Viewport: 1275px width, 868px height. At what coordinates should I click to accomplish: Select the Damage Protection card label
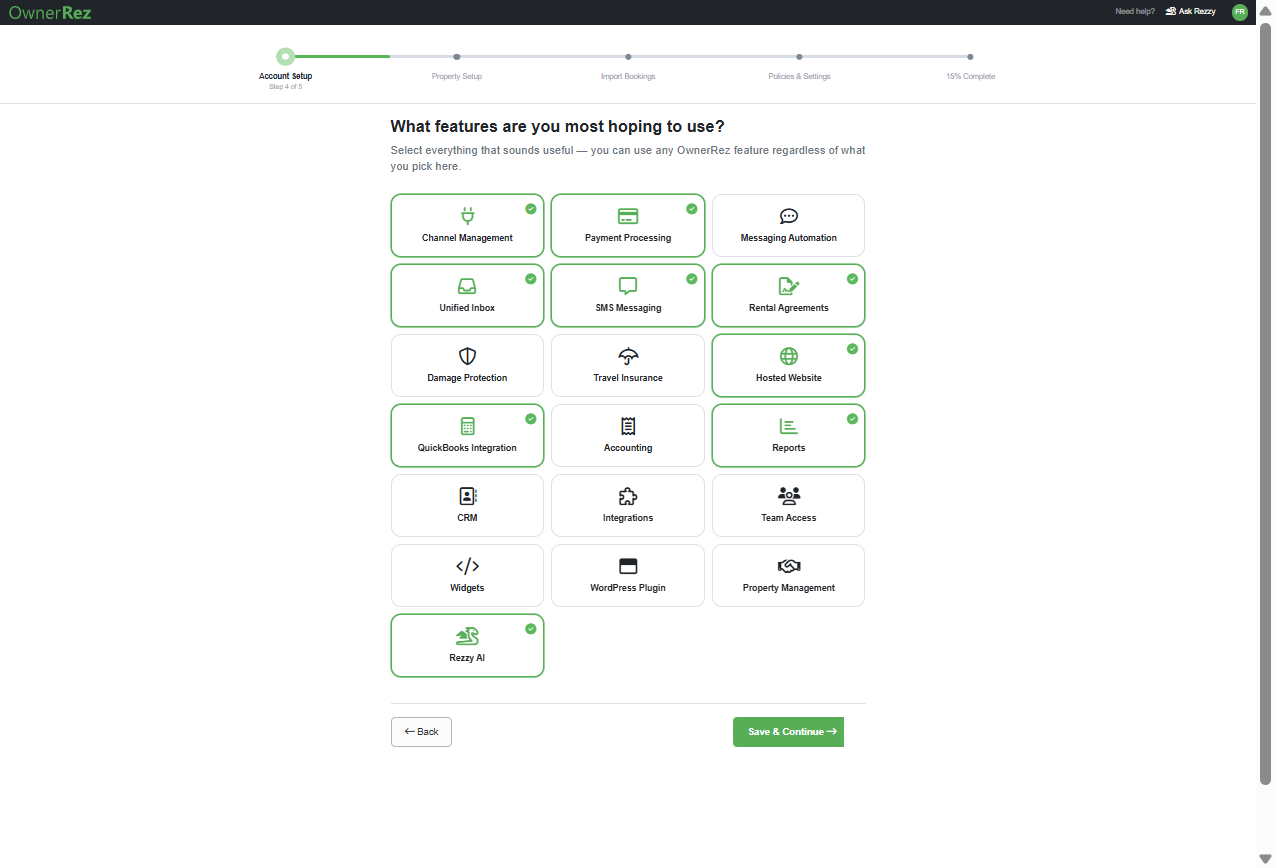(467, 378)
